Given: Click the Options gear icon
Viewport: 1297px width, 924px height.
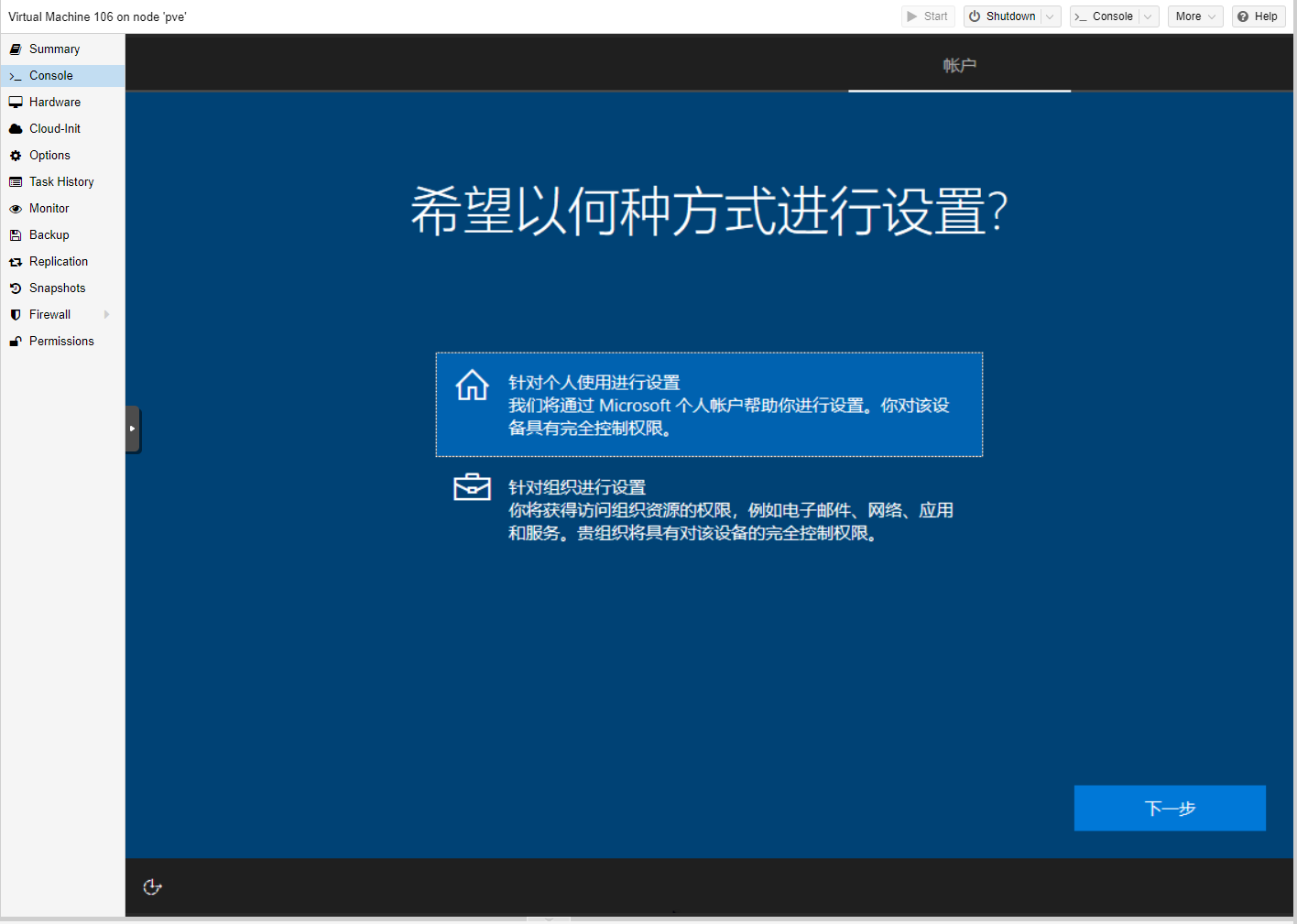Looking at the screenshot, I should pos(16,156).
